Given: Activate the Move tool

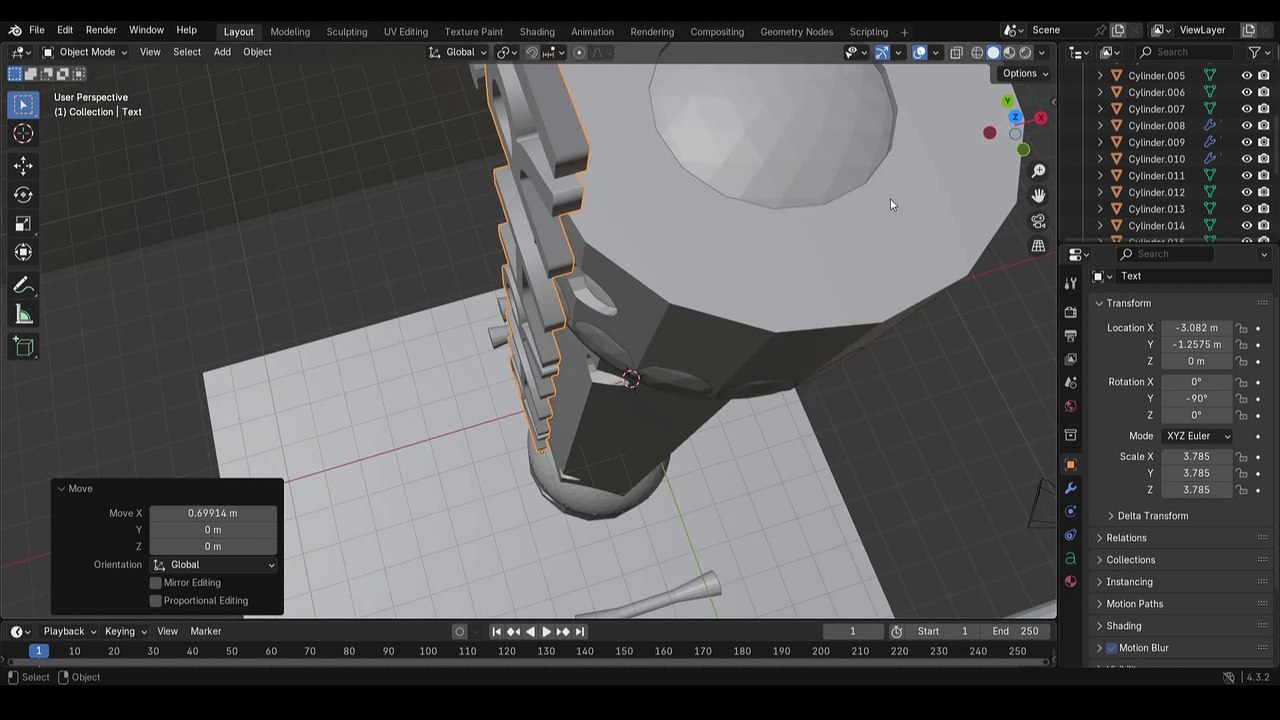Looking at the screenshot, I should (x=23, y=166).
